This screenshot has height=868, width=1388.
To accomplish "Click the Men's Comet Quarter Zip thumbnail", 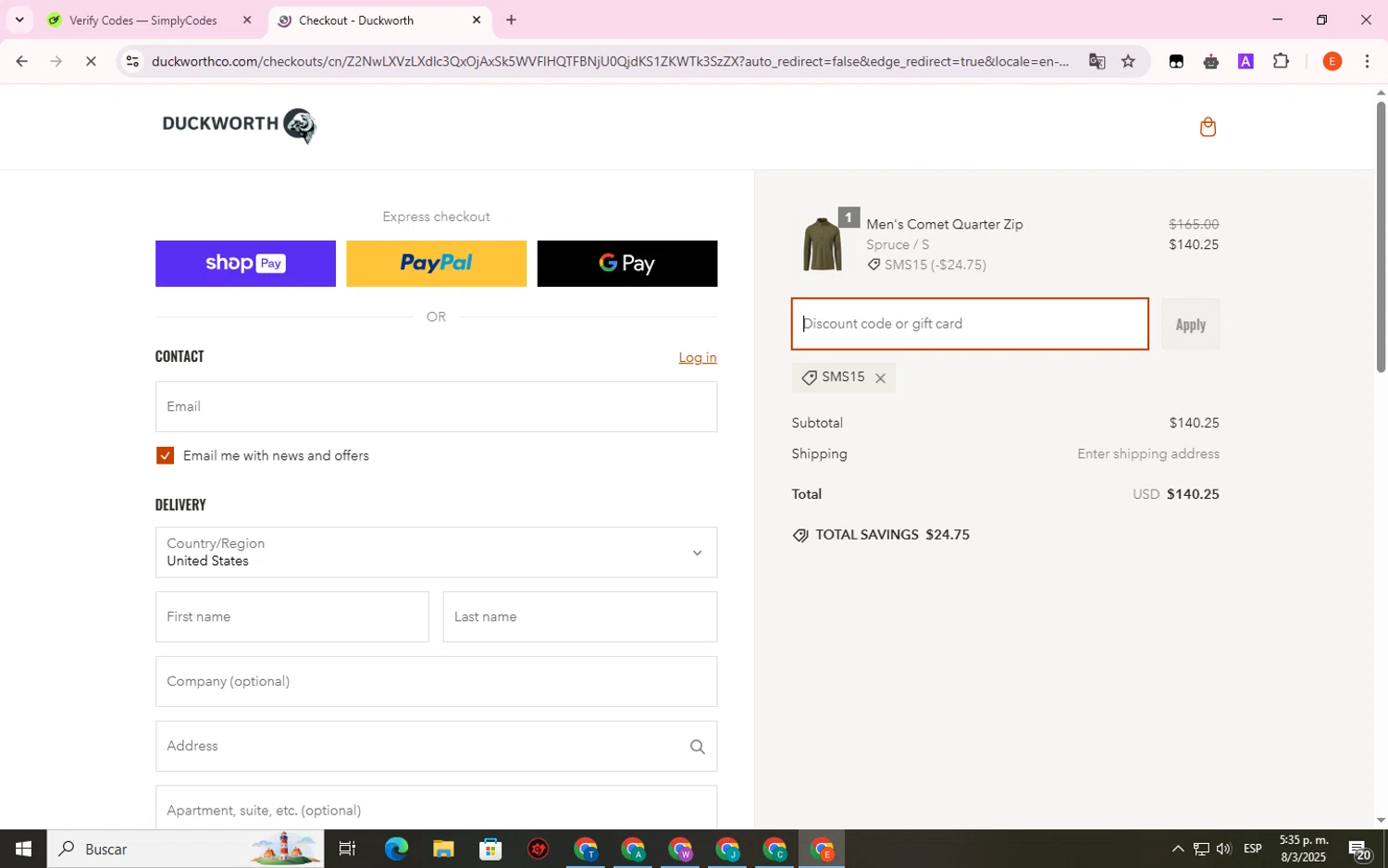I will (x=822, y=244).
